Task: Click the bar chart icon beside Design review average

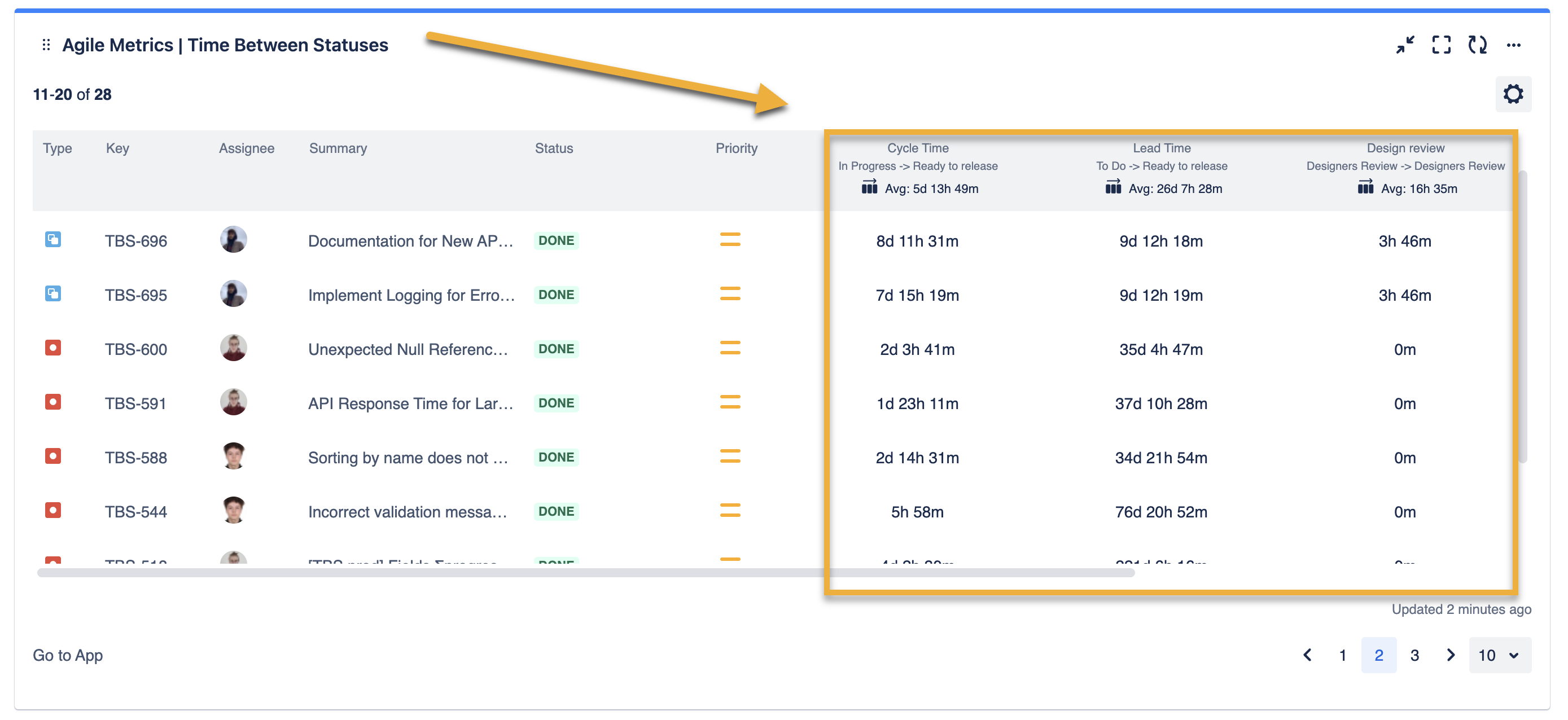Action: click(1366, 188)
